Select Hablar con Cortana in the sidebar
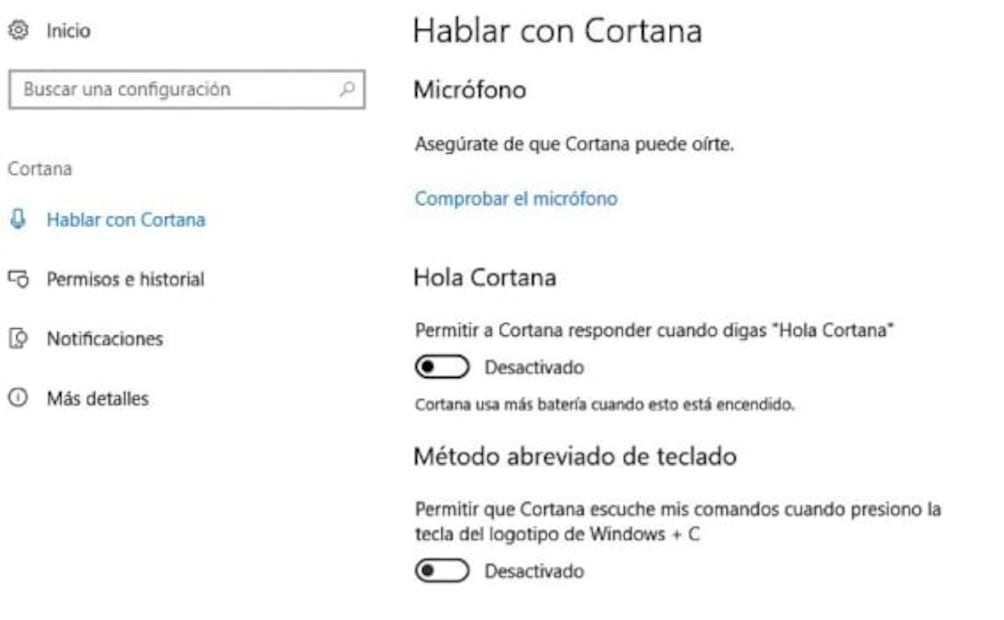 125,219
